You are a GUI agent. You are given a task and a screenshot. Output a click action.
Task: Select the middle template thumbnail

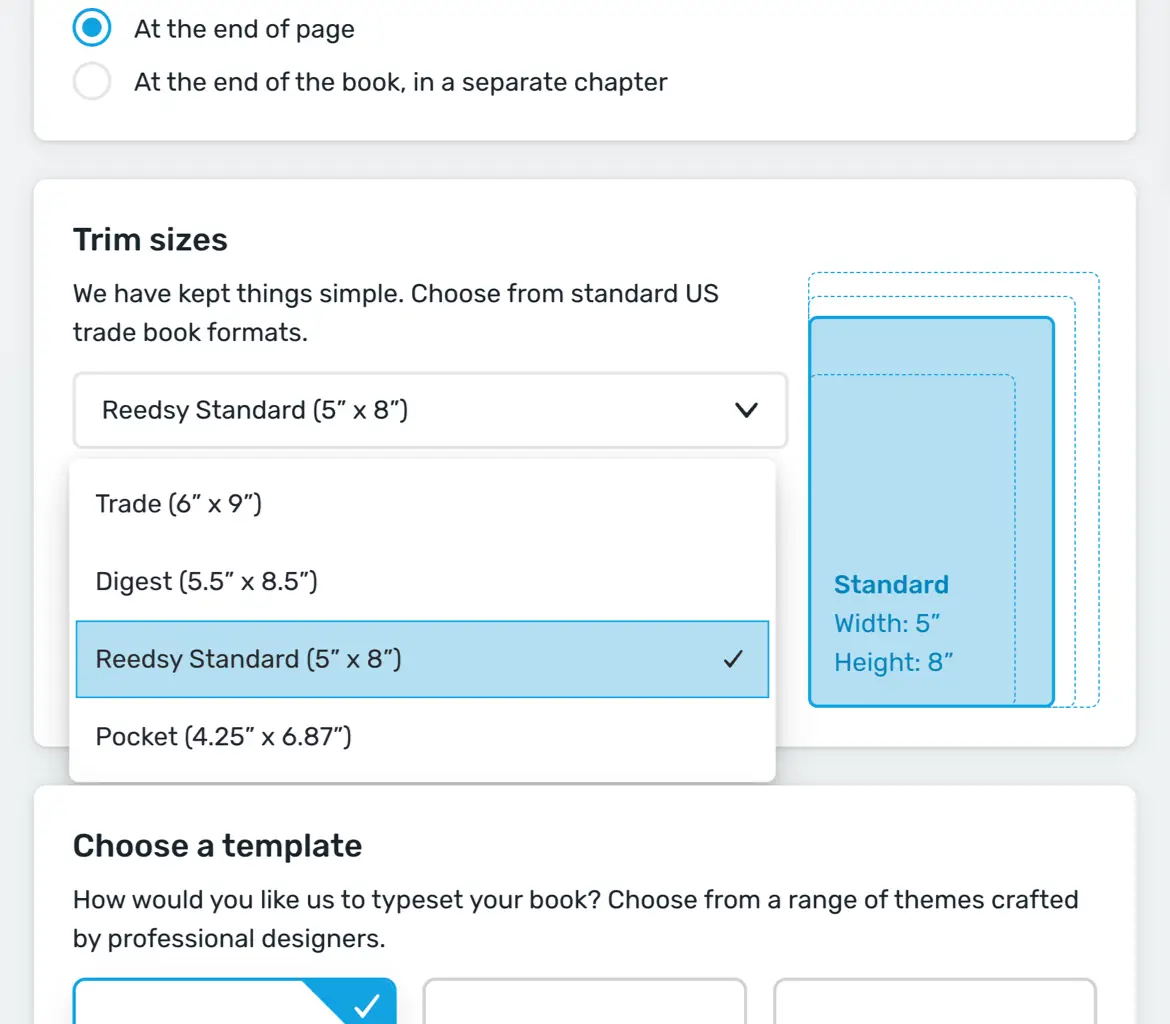(x=584, y=1003)
